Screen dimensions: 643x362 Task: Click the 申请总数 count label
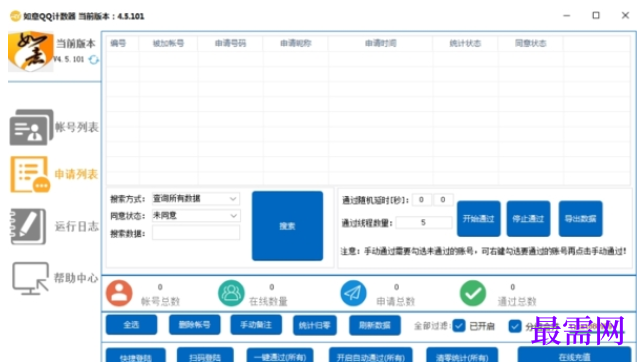tap(396, 301)
